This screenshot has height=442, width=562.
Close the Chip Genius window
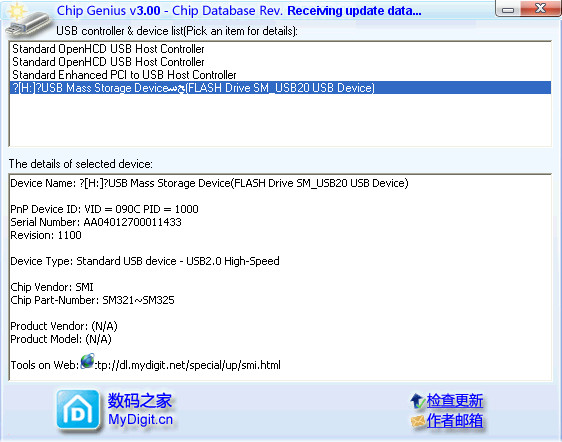pyautogui.click(x=540, y=9)
